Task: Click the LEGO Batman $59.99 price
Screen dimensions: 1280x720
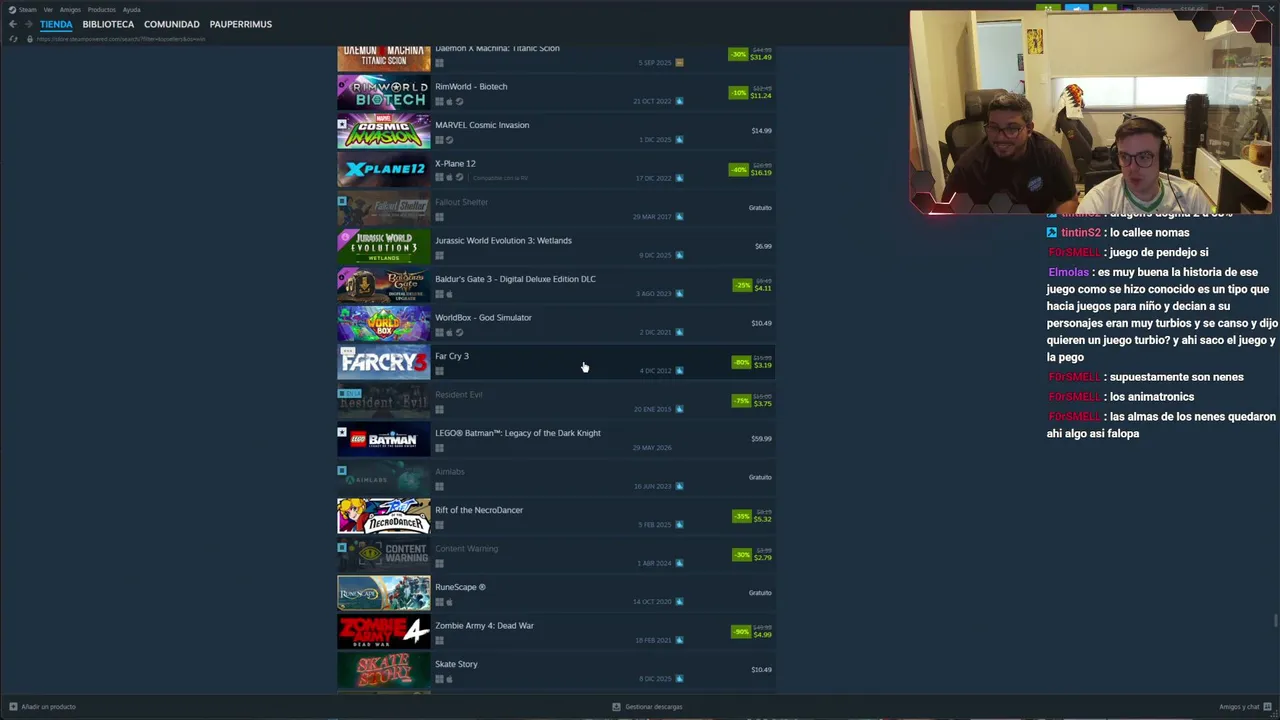Action: coord(761,439)
